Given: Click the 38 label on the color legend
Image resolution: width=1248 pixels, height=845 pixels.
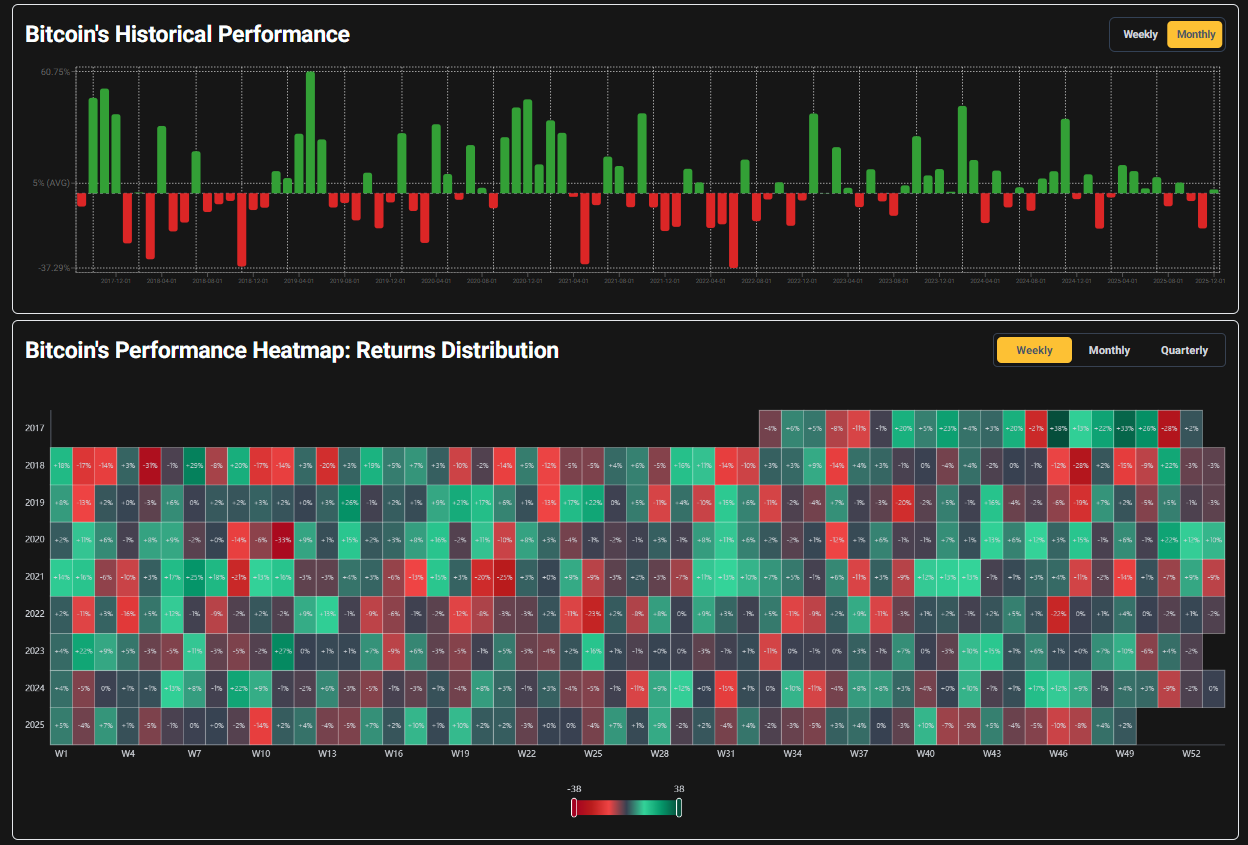Looking at the screenshot, I should tap(678, 788).
